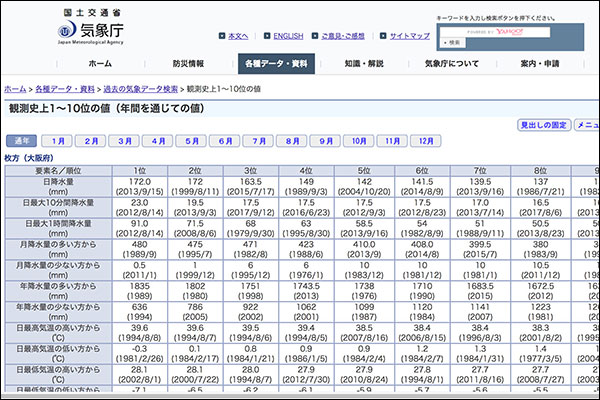Click the 日最大1時間降水量 row header
Image resolution: width=600 pixels, height=400 pixels.
click(x=58, y=229)
